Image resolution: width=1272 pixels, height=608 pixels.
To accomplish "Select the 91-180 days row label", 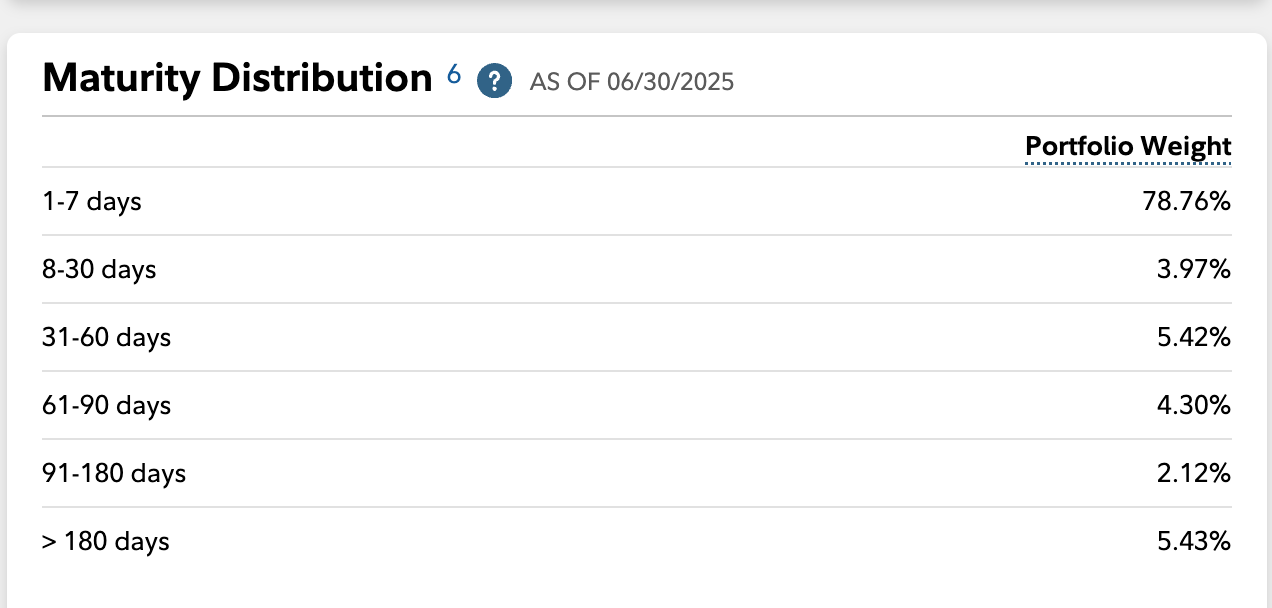I will coord(114,474).
